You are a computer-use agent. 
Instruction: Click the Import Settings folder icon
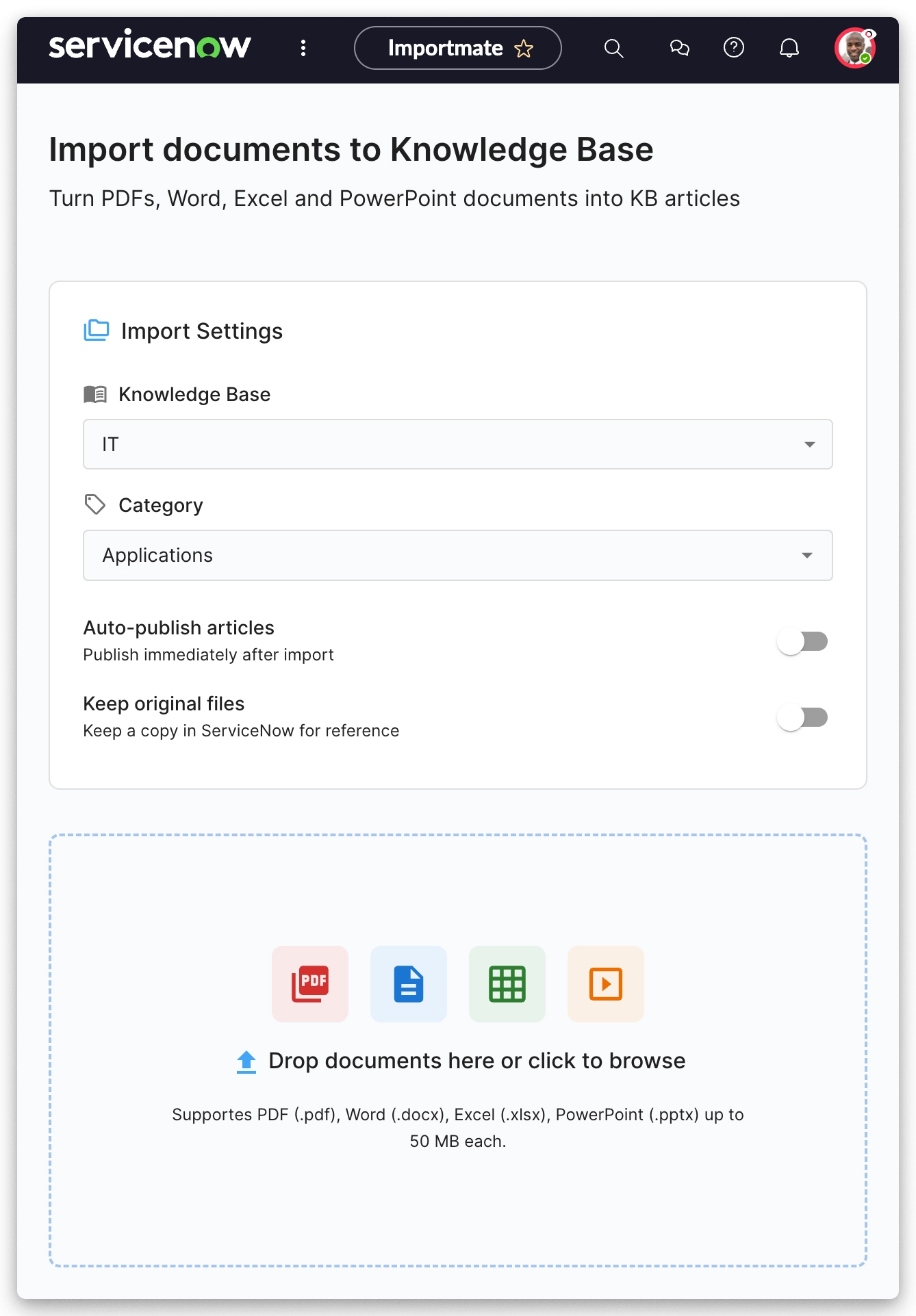point(97,331)
